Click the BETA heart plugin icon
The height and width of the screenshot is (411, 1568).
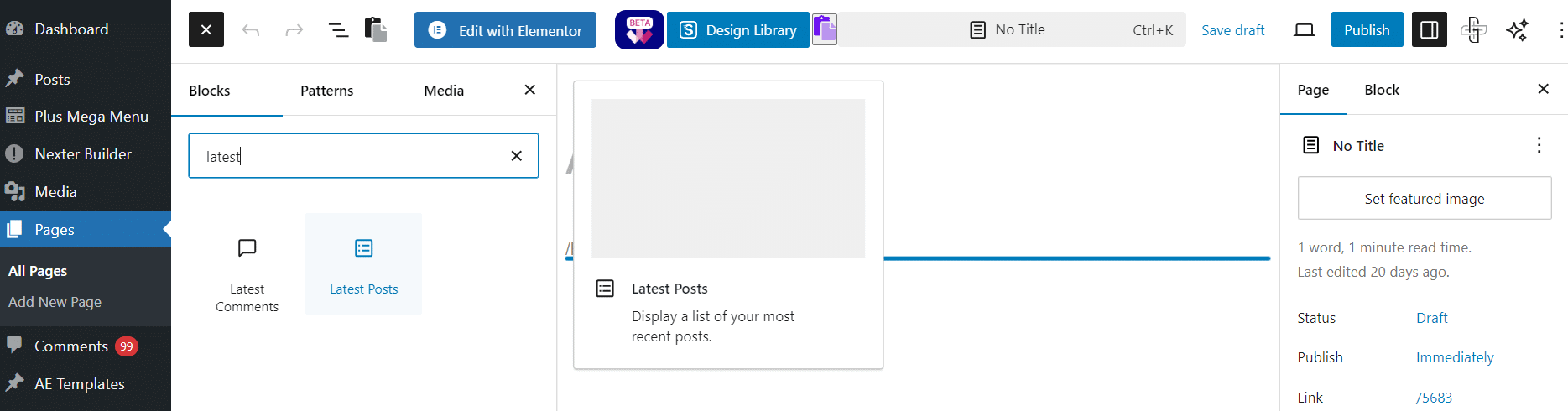tap(639, 30)
